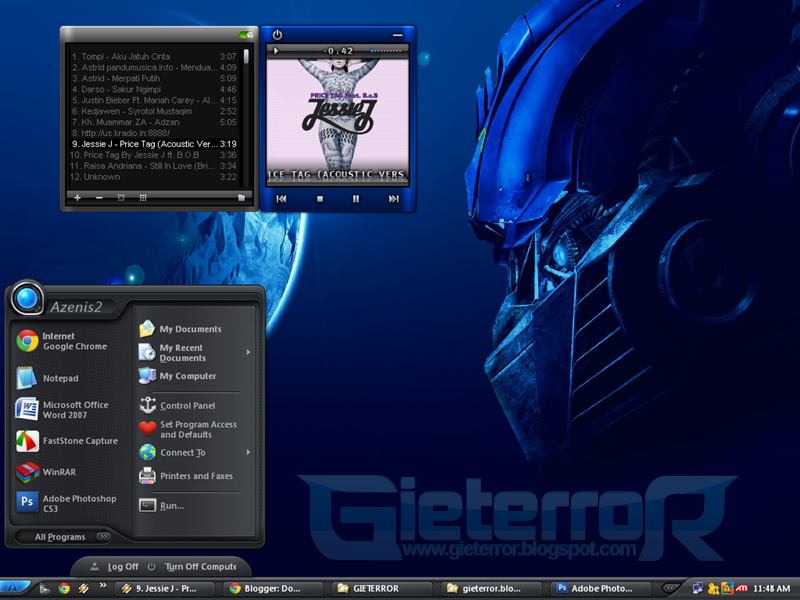
Task: Open Google Chrome from the Start menu
Action: [60, 341]
